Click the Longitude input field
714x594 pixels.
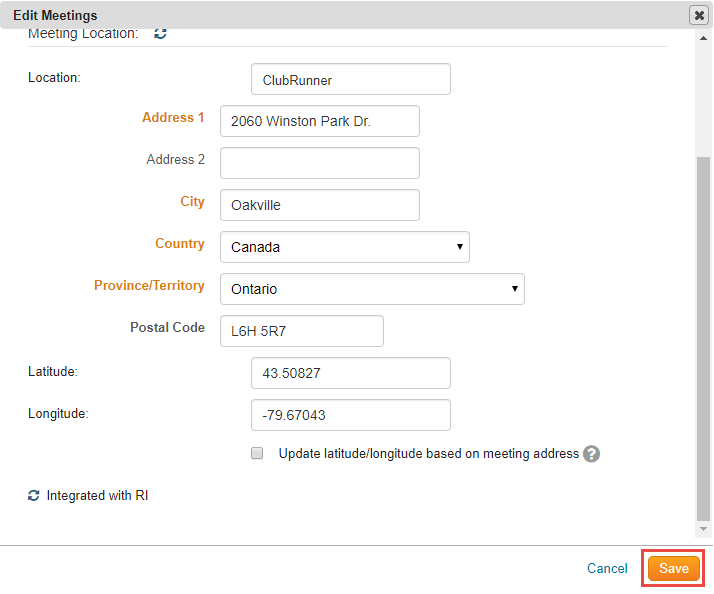tap(350, 415)
